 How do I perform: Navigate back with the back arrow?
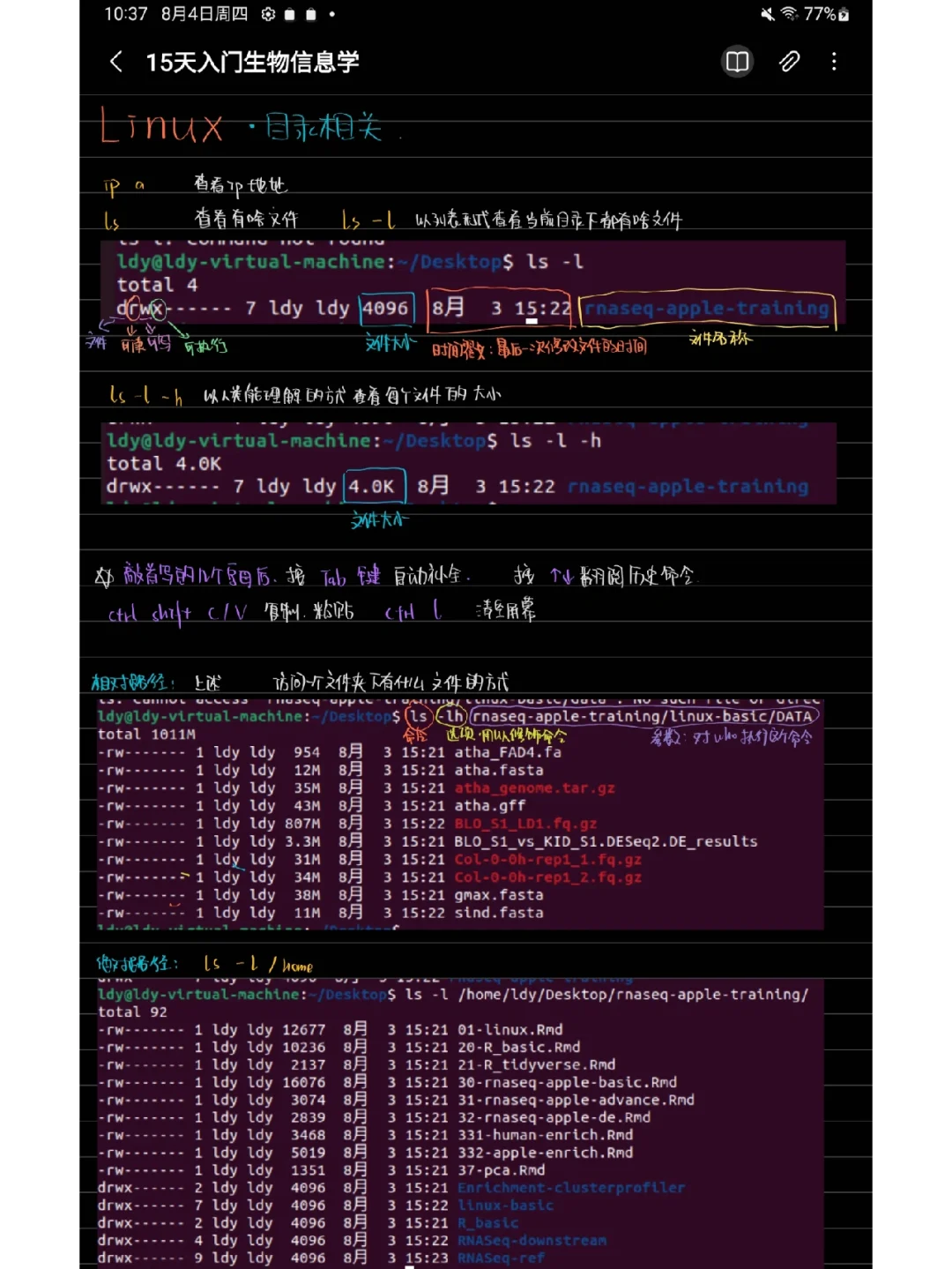(x=114, y=62)
